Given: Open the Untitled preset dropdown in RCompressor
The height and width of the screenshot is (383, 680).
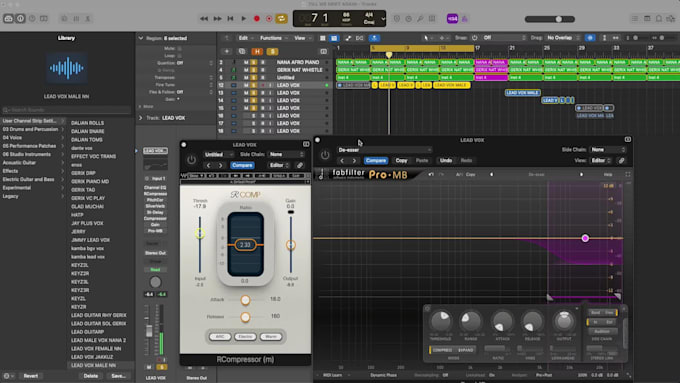Looking at the screenshot, I should coord(218,154).
